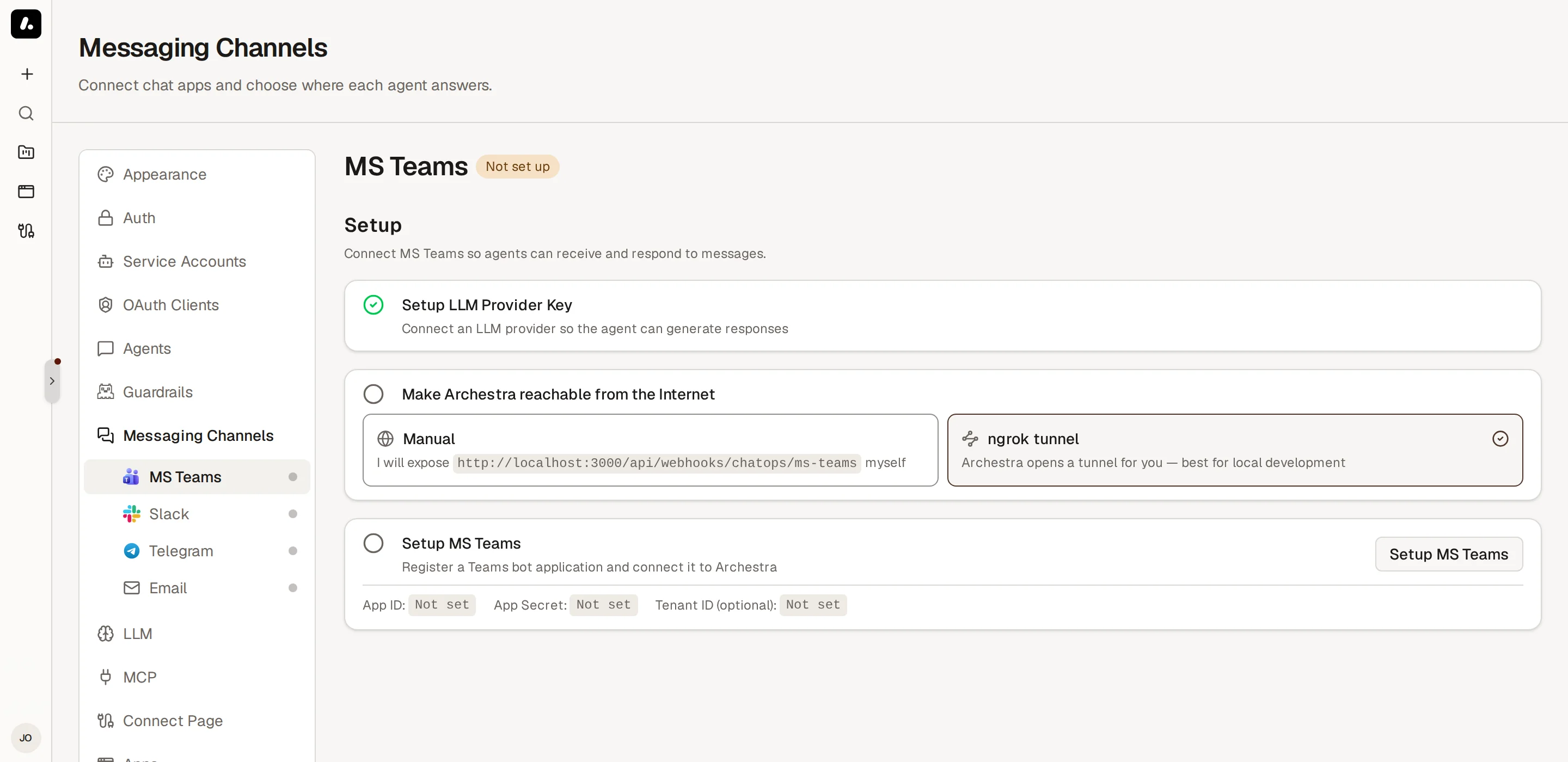Click the Not set up status badge
The image size is (1568, 762).
(x=517, y=167)
